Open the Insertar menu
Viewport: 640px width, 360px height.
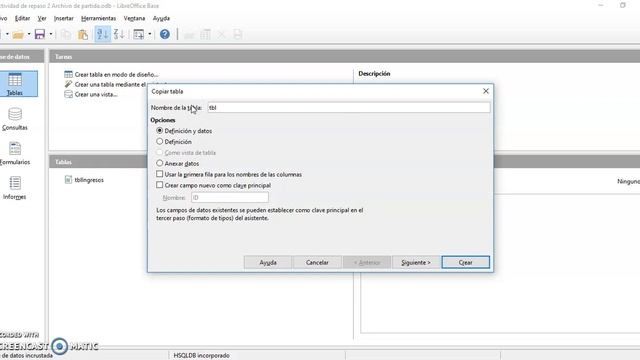coord(64,18)
